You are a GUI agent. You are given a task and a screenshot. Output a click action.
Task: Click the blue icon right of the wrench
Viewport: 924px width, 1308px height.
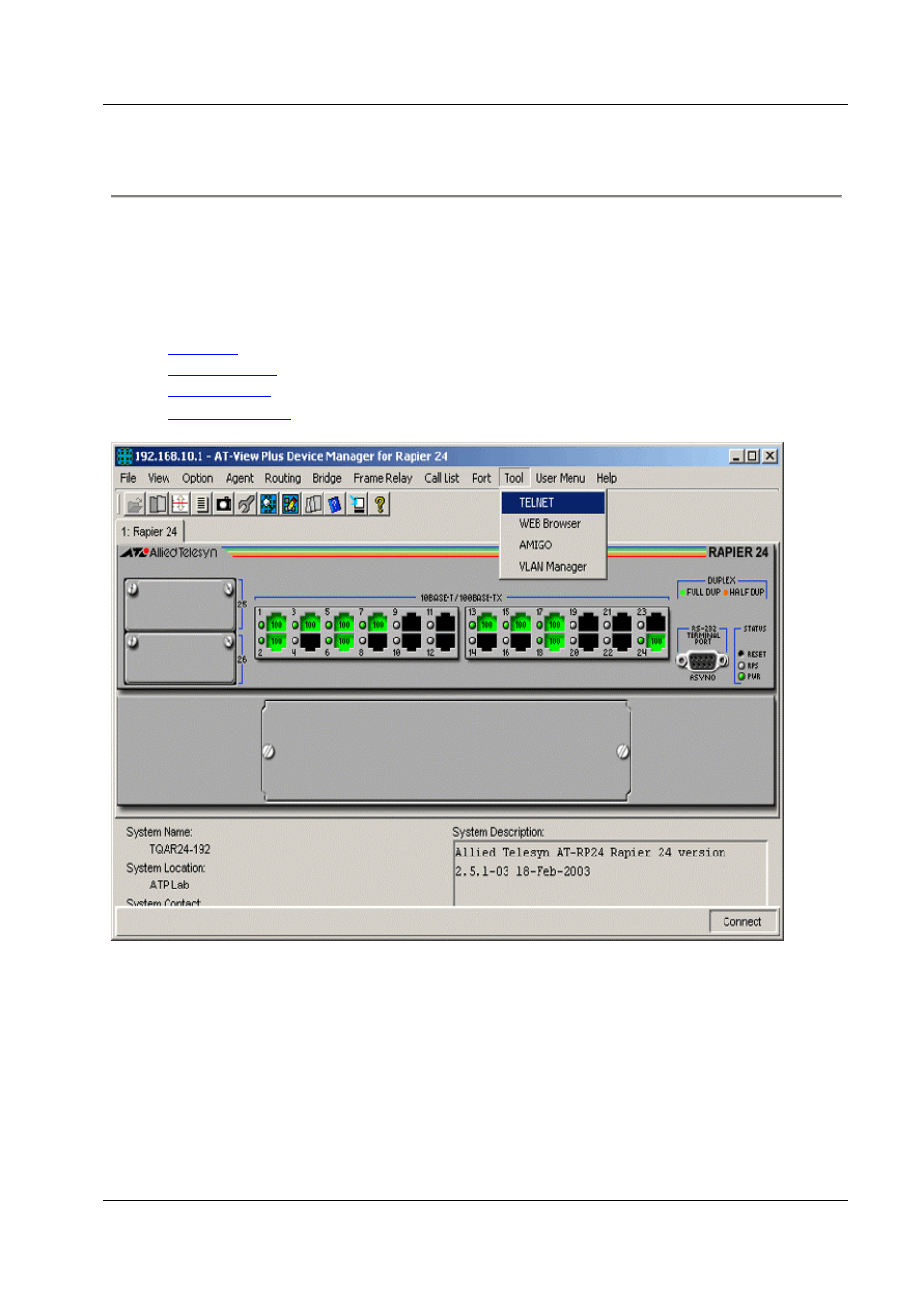268,504
